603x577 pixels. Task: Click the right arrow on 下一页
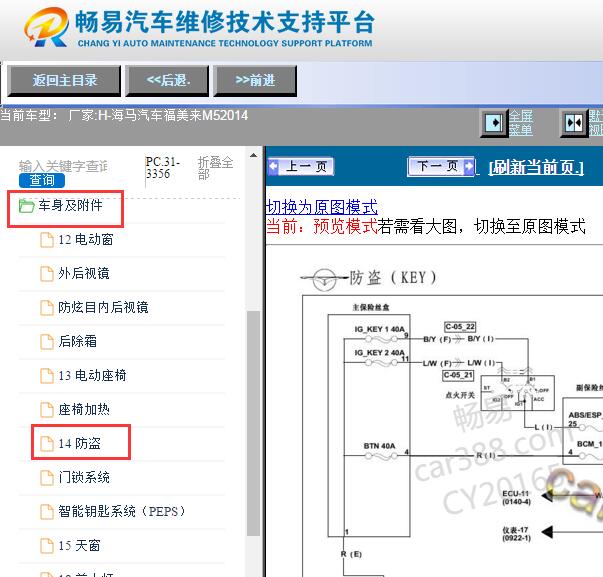pos(469,167)
